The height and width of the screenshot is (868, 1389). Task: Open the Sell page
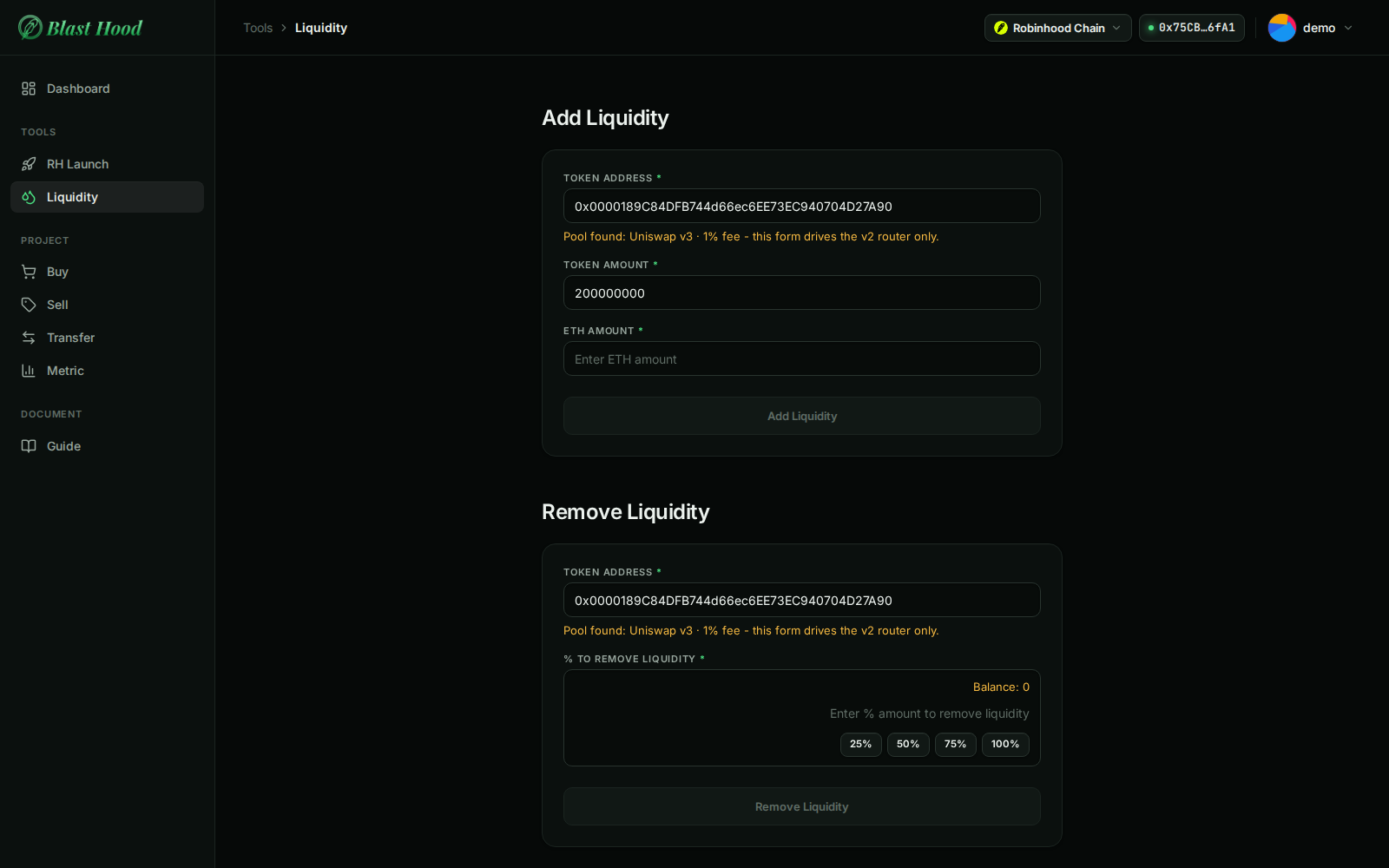point(107,305)
